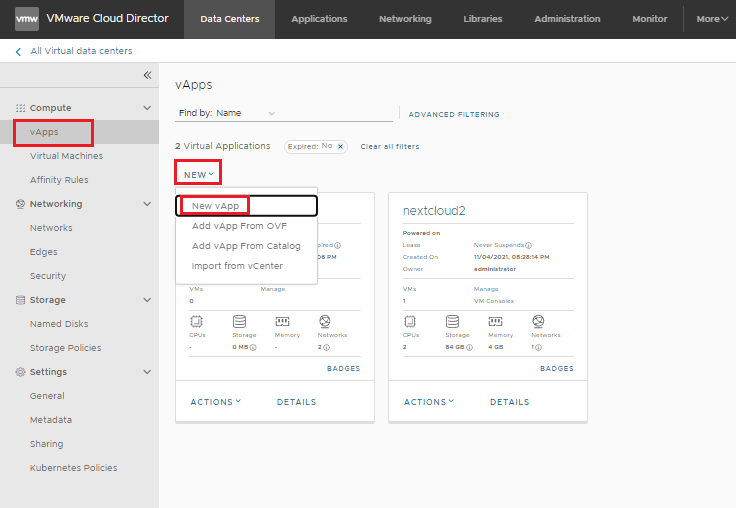Click info icon beside networks count 2 on first card
Screen dimensions: 736x508
[327, 347]
